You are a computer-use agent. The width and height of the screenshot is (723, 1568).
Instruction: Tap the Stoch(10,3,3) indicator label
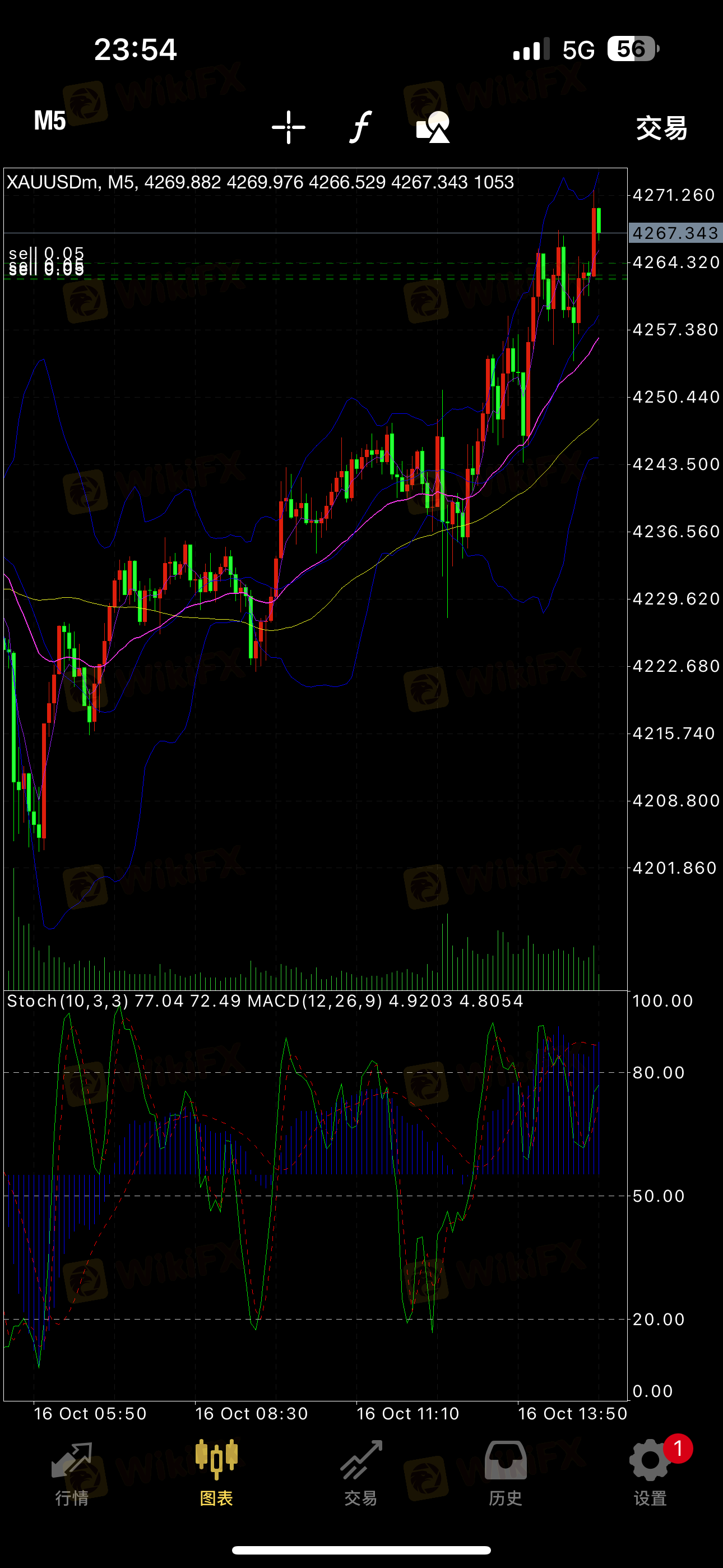(x=68, y=1000)
